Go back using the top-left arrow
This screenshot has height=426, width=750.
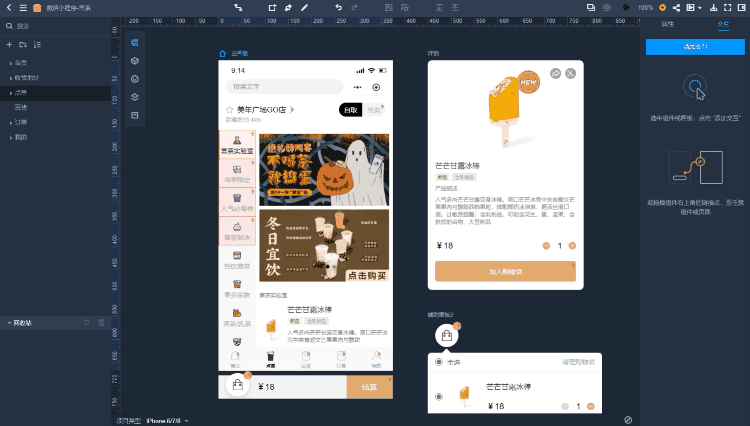point(9,8)
